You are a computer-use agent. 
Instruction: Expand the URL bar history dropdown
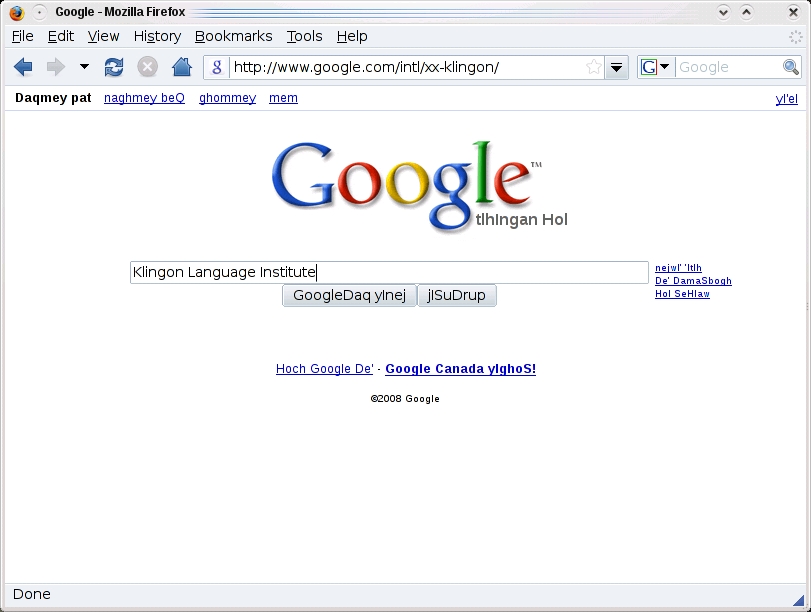pyautogui.click(x=617, y=67)
